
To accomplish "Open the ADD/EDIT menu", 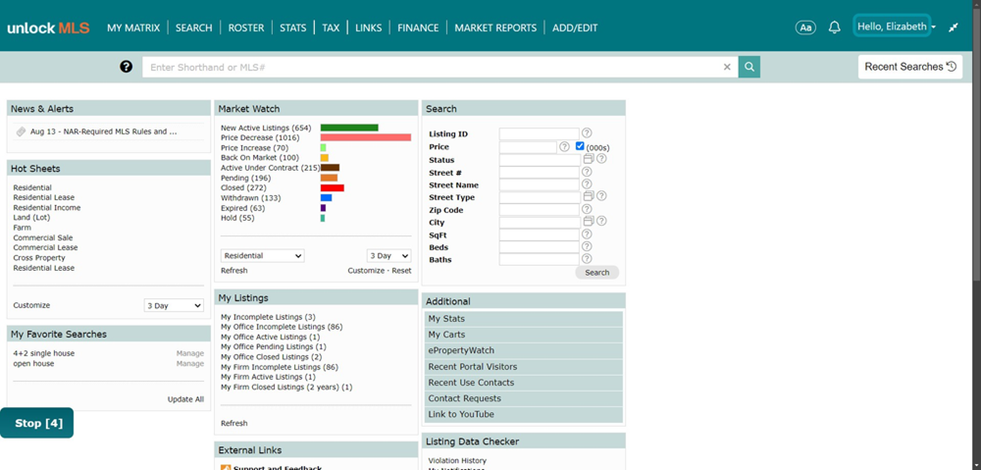I will pyautogui.click(x=575, y=28).
